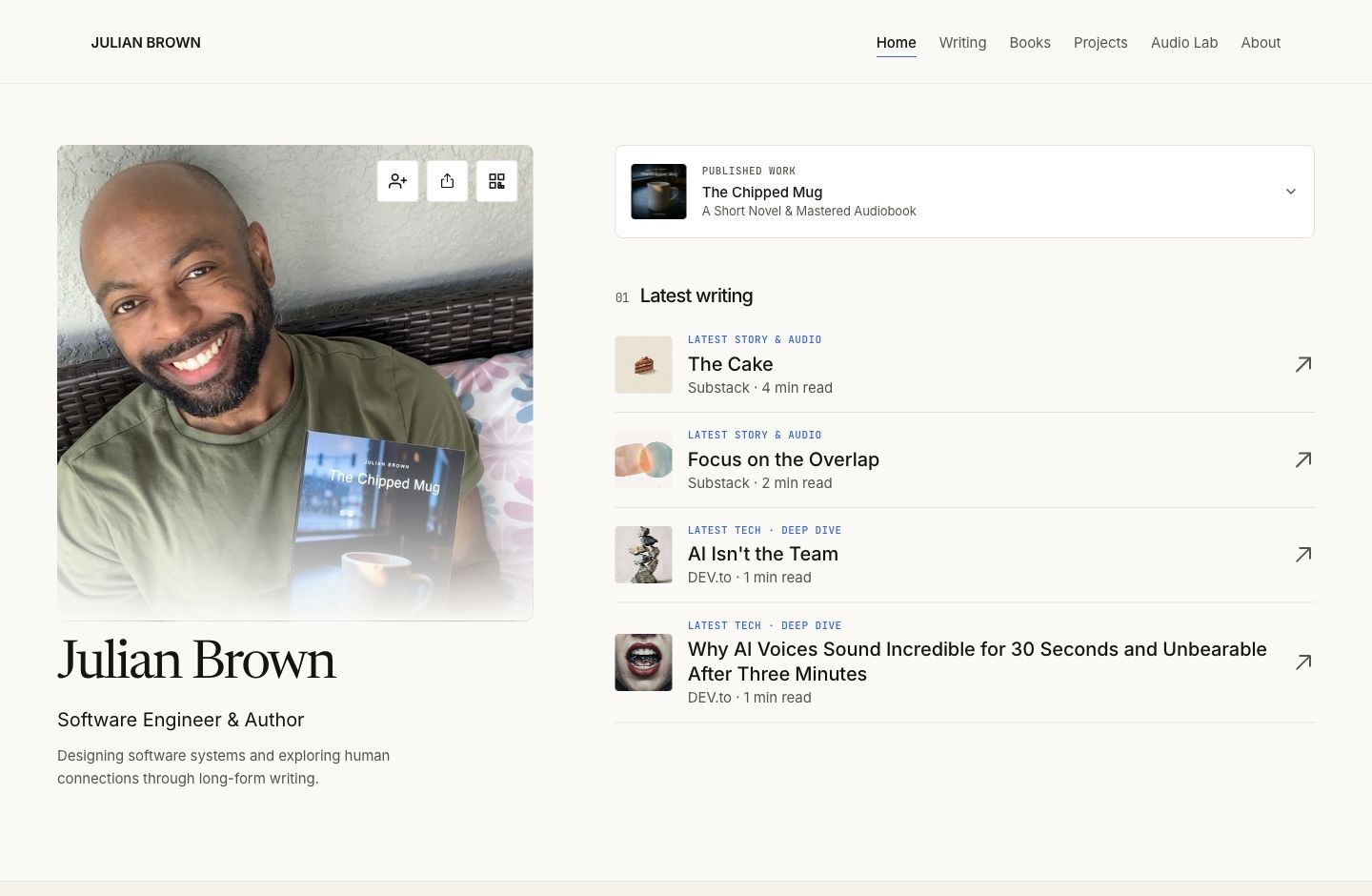Image resolution: width=1372 pixels, height=896 pixels.
Task: Click the JULIAN BROWN site logo
Action: [x=146, y=43]
